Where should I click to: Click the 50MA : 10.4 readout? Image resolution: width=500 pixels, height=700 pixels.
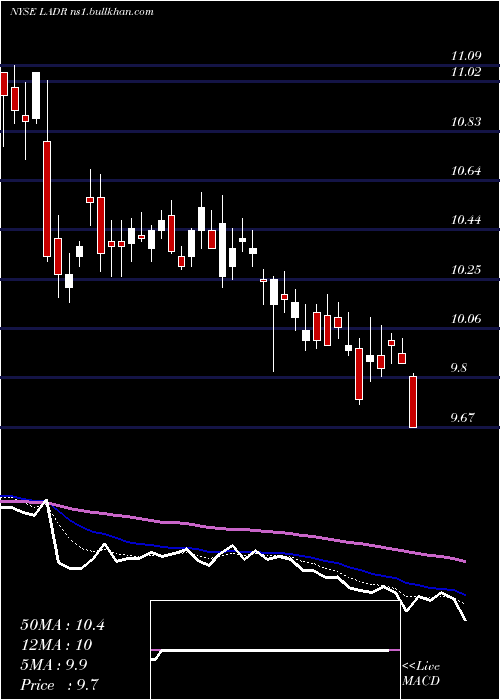[62, 625]
